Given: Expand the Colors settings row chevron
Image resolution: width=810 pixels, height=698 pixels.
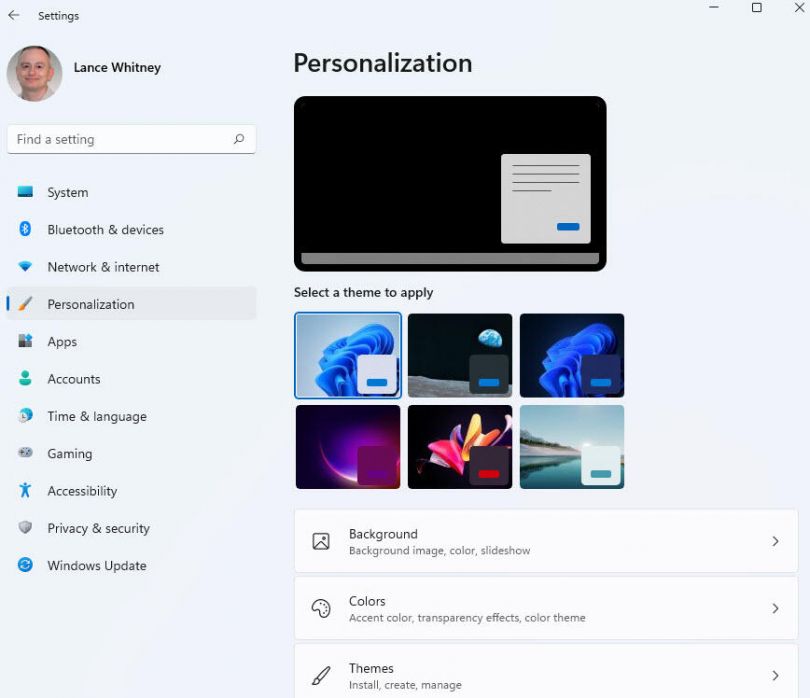Looking at the screenshot, I should (x=775, y=608).
